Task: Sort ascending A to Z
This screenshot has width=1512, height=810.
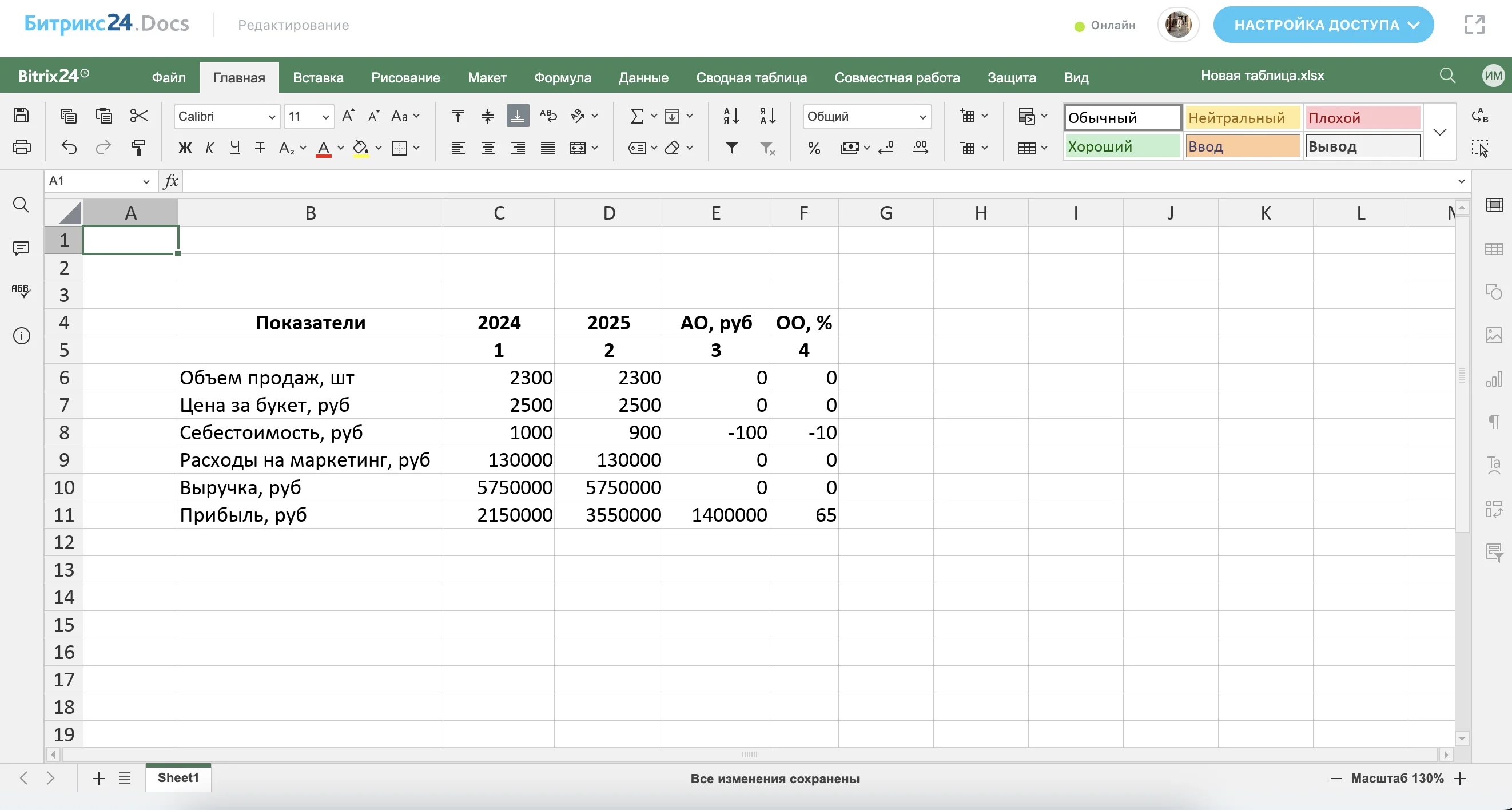Action: click(x=731, y=116)
